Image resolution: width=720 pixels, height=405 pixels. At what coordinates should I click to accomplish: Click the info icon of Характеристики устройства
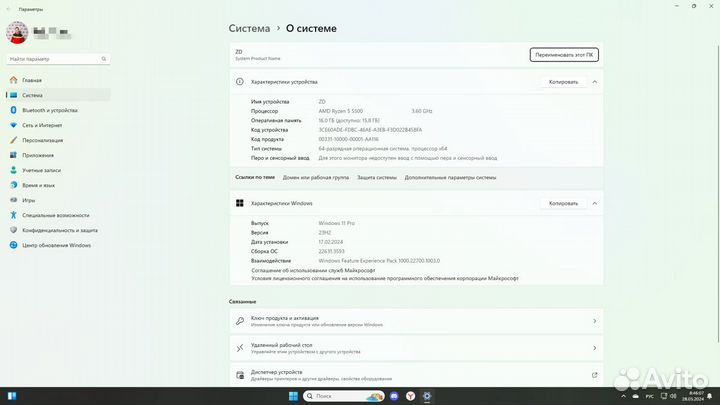click(x=240, y=82)
